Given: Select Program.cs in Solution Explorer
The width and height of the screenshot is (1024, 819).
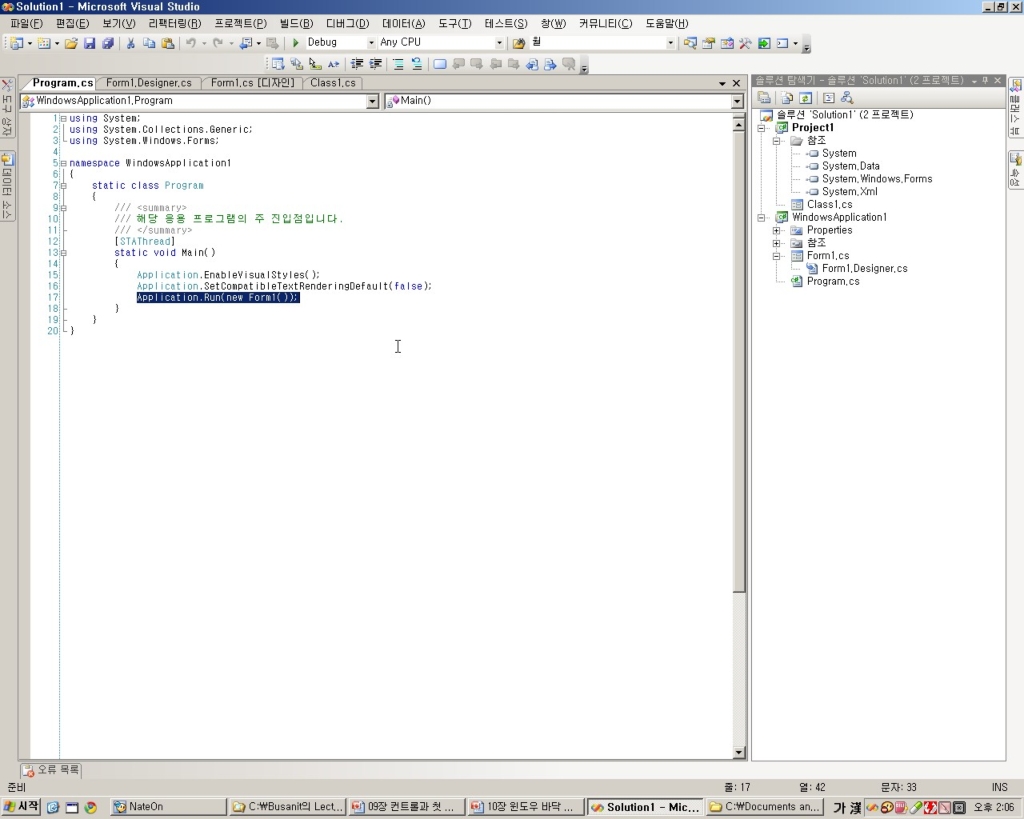Looking at the screenshot, I should pyautogui.click(x=833, y=281).
